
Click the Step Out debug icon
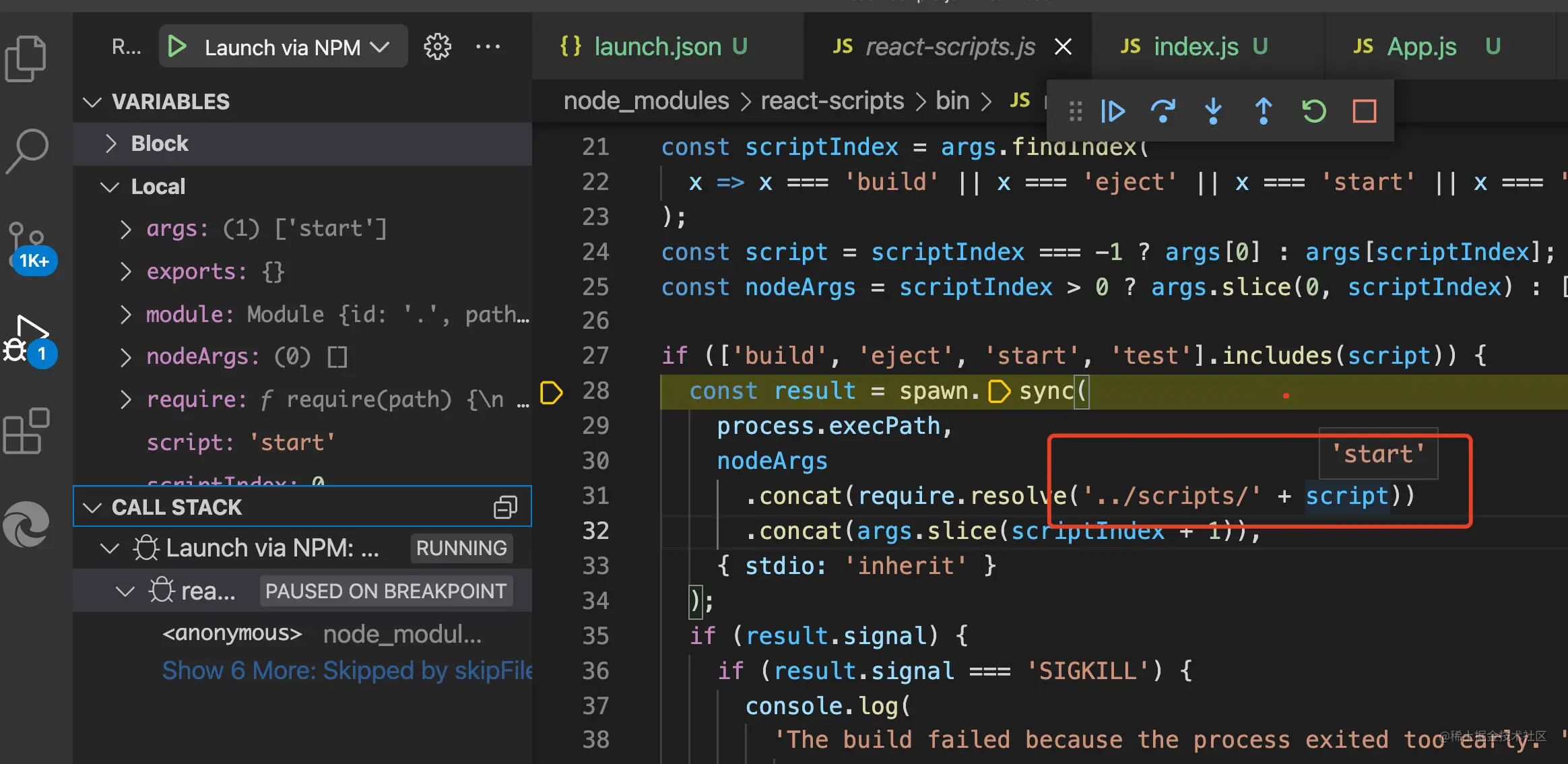[1263, 110]
